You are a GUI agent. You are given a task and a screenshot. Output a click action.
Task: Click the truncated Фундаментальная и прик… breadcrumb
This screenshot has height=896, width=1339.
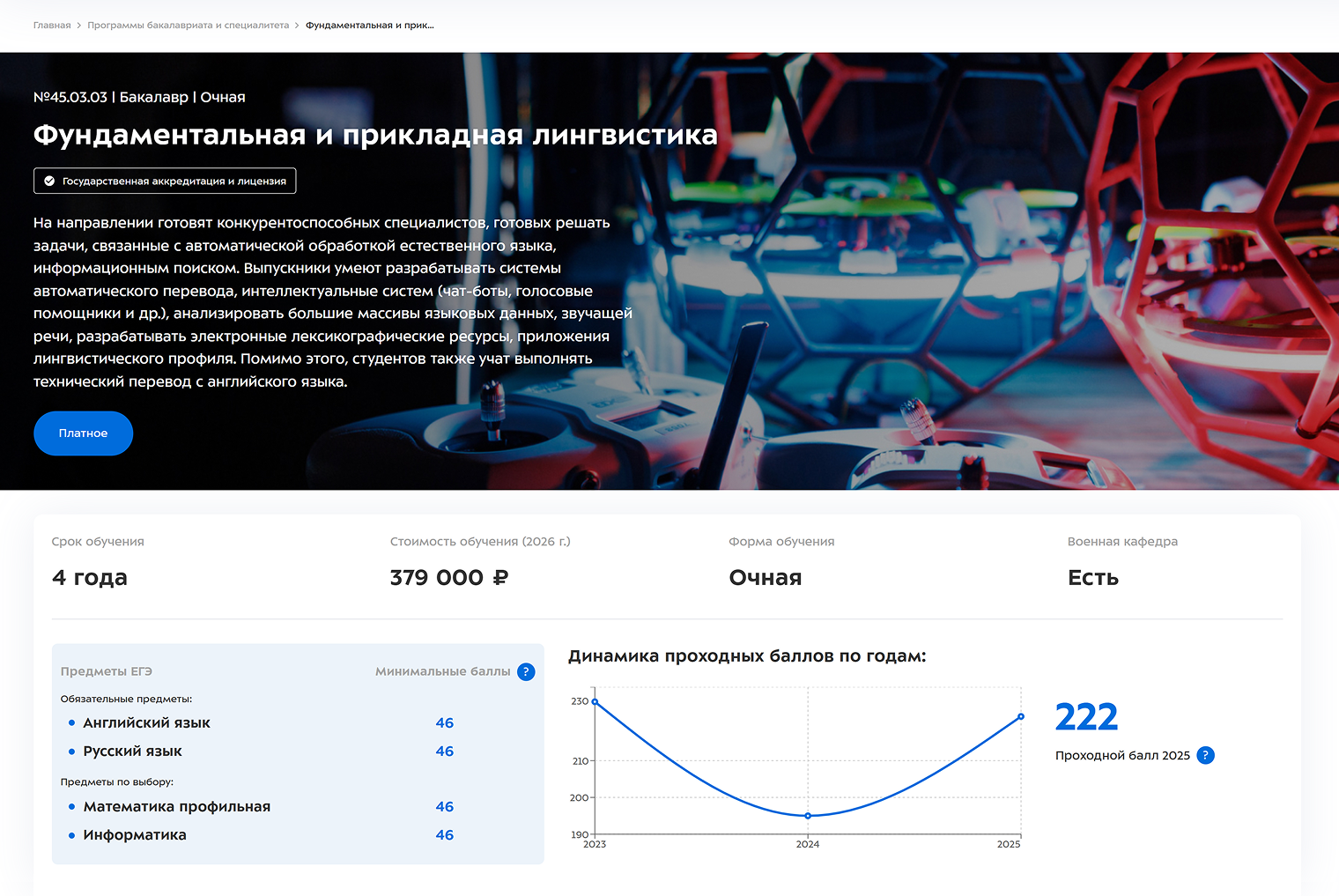tap(369, 26)
